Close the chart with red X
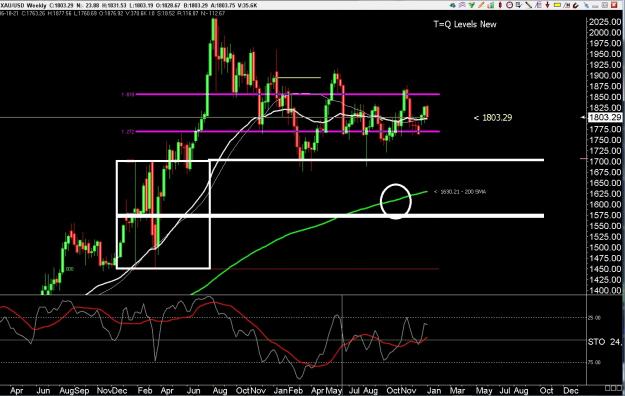The width and height of the screenshot is (625, 396). coord(614,5)
